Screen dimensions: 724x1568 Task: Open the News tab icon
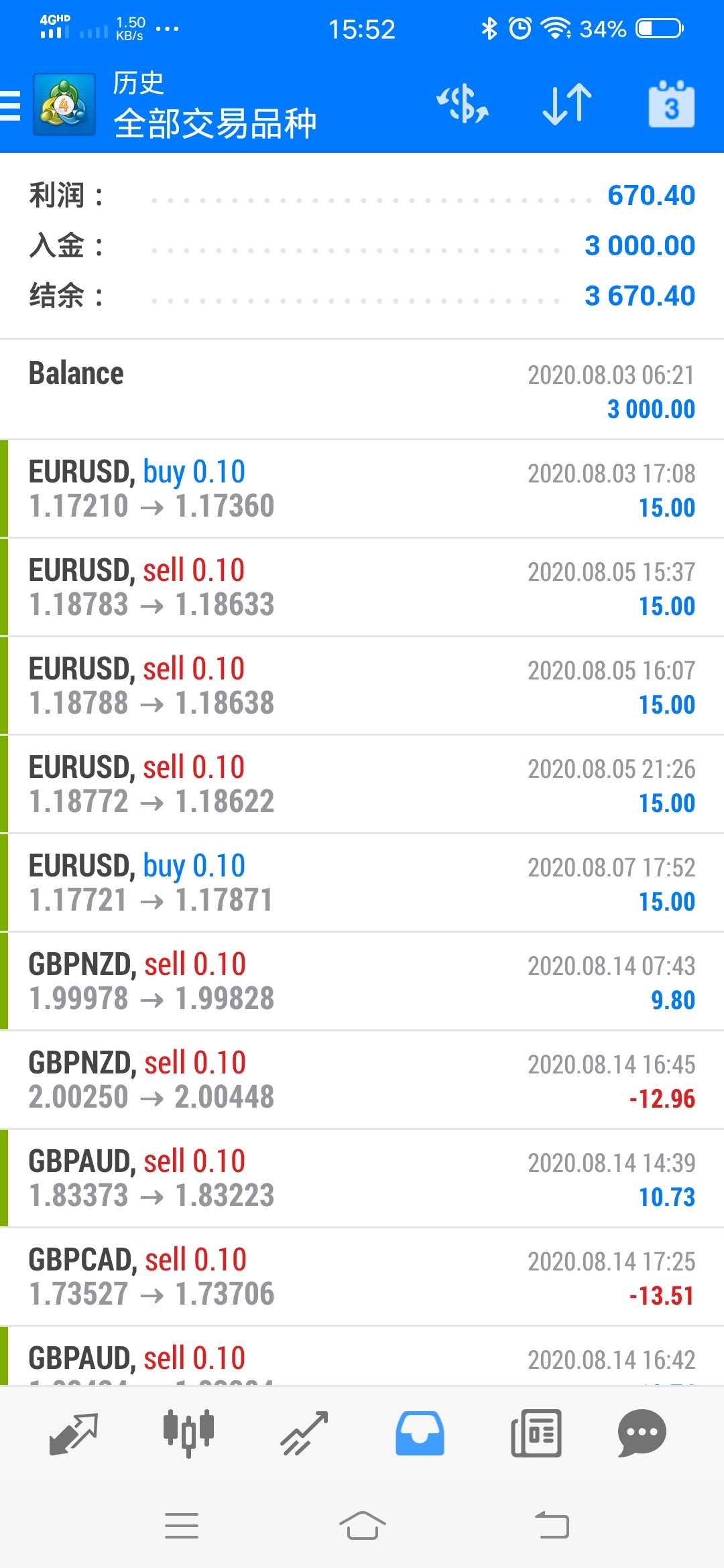[x=536, y=1434]
